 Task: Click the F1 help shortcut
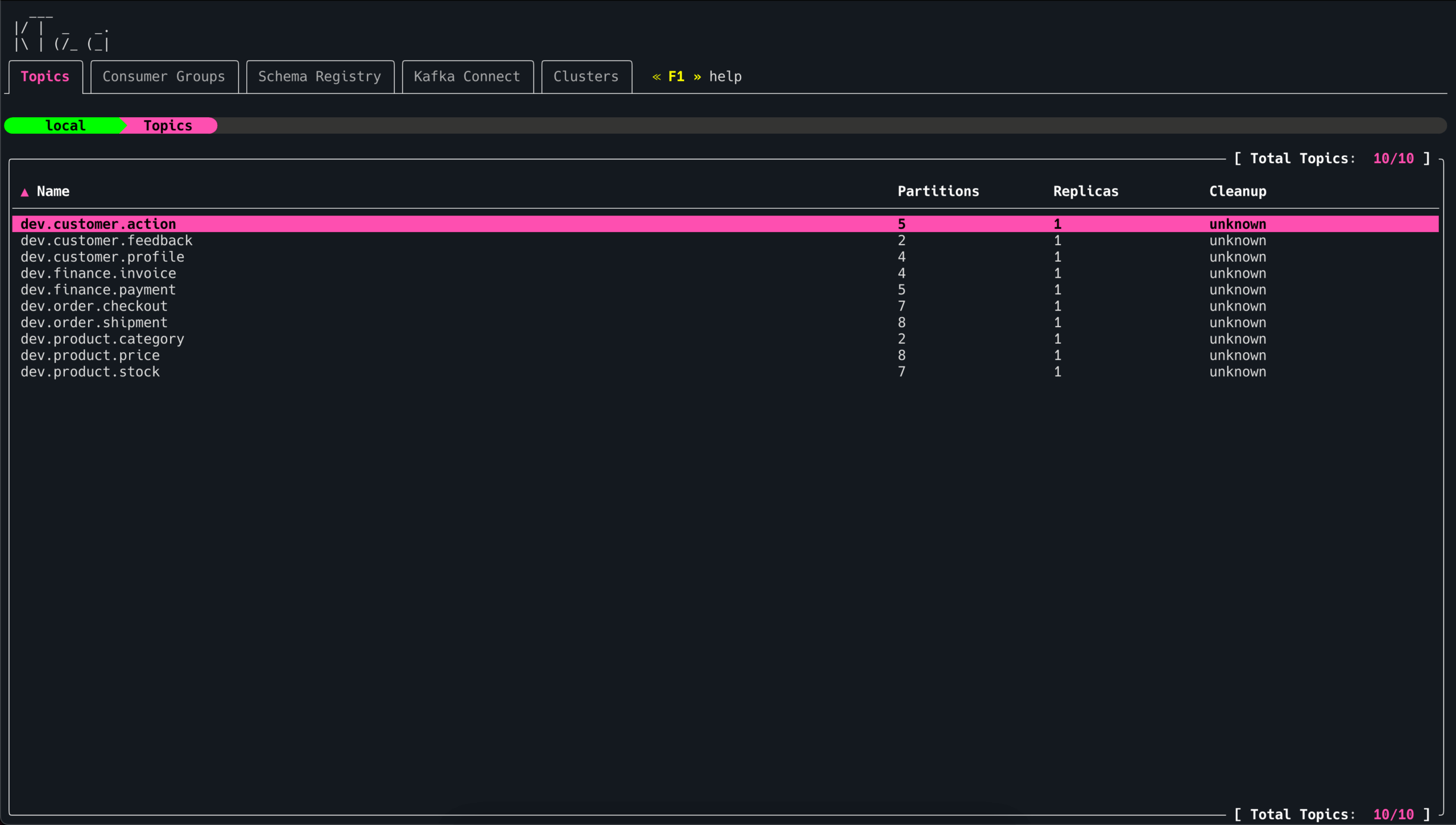[696, 77]
